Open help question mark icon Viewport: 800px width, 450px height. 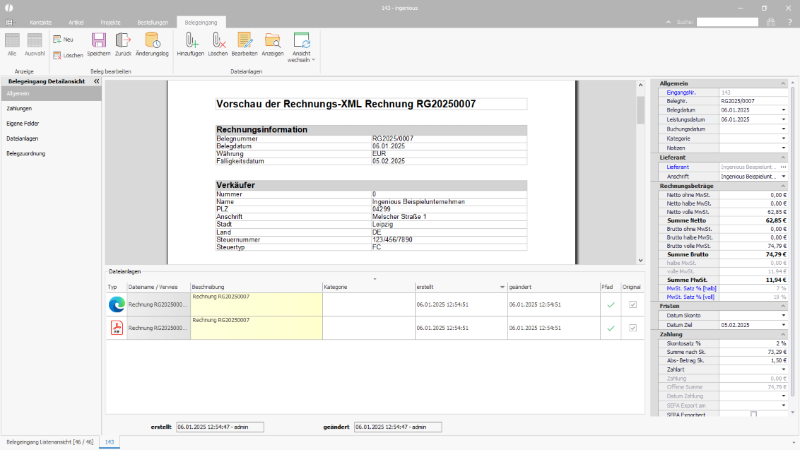(789, 22)
